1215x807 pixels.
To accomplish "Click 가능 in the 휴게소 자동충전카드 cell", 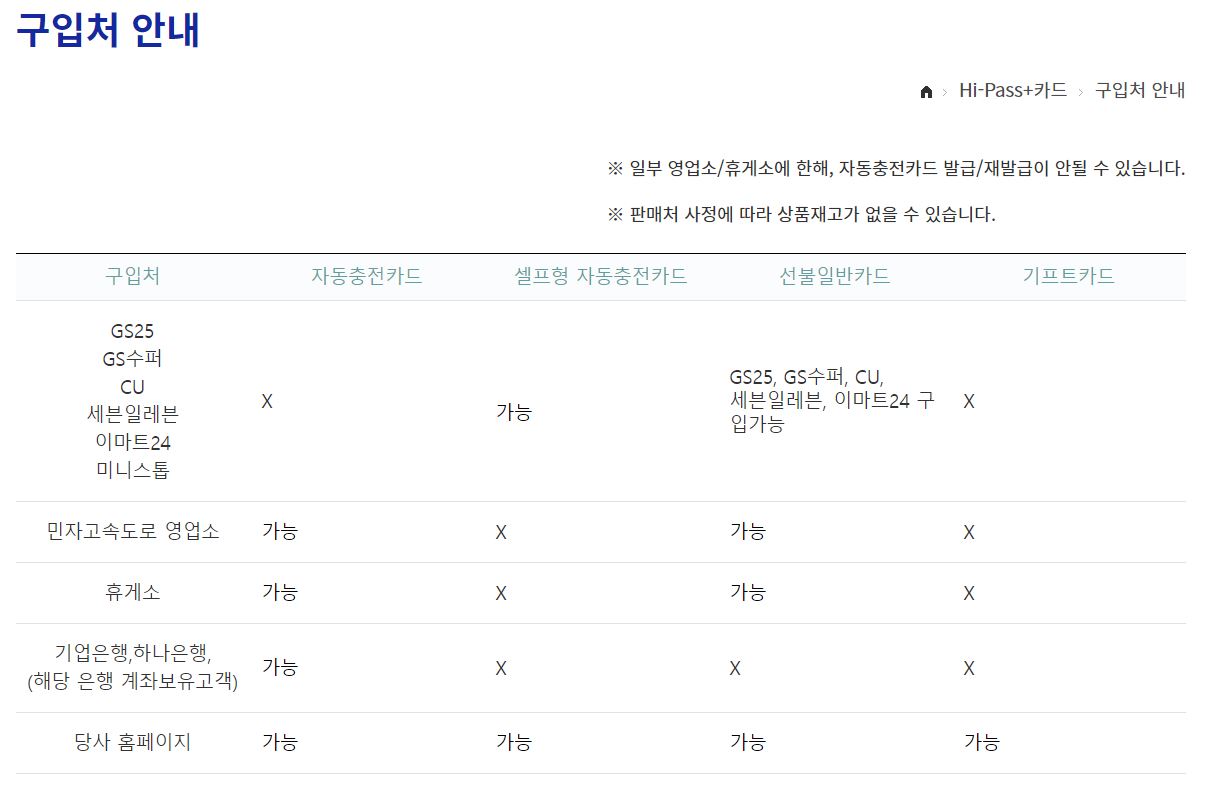I will tap(281, 592).
